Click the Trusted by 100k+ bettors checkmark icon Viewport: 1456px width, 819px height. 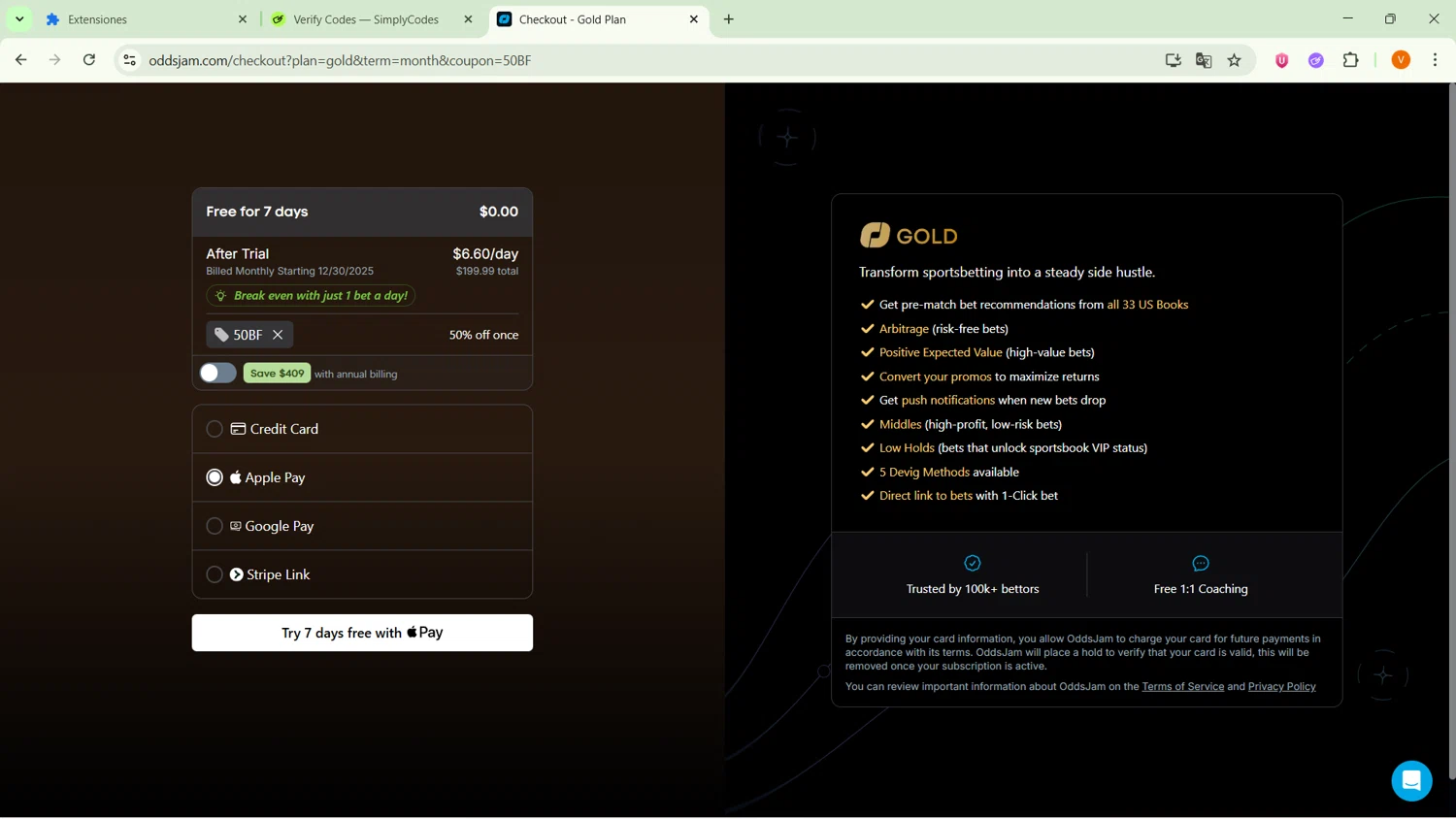point(972,563)
